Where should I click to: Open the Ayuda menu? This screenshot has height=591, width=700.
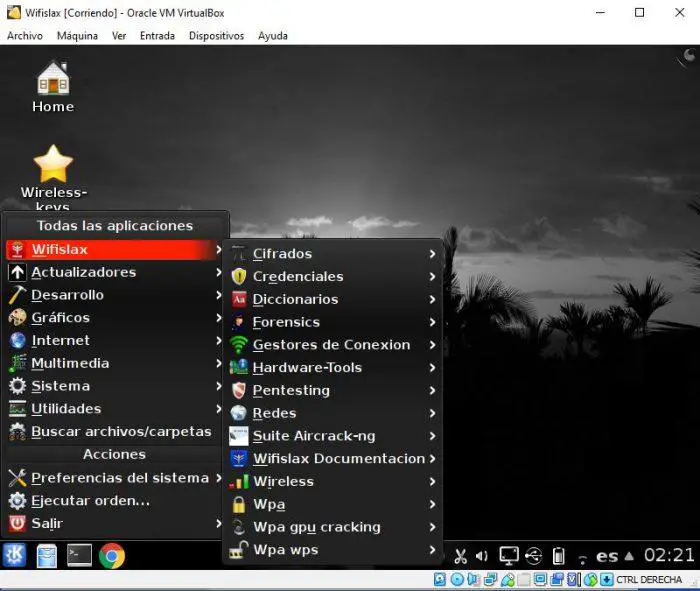pos(273,36)
